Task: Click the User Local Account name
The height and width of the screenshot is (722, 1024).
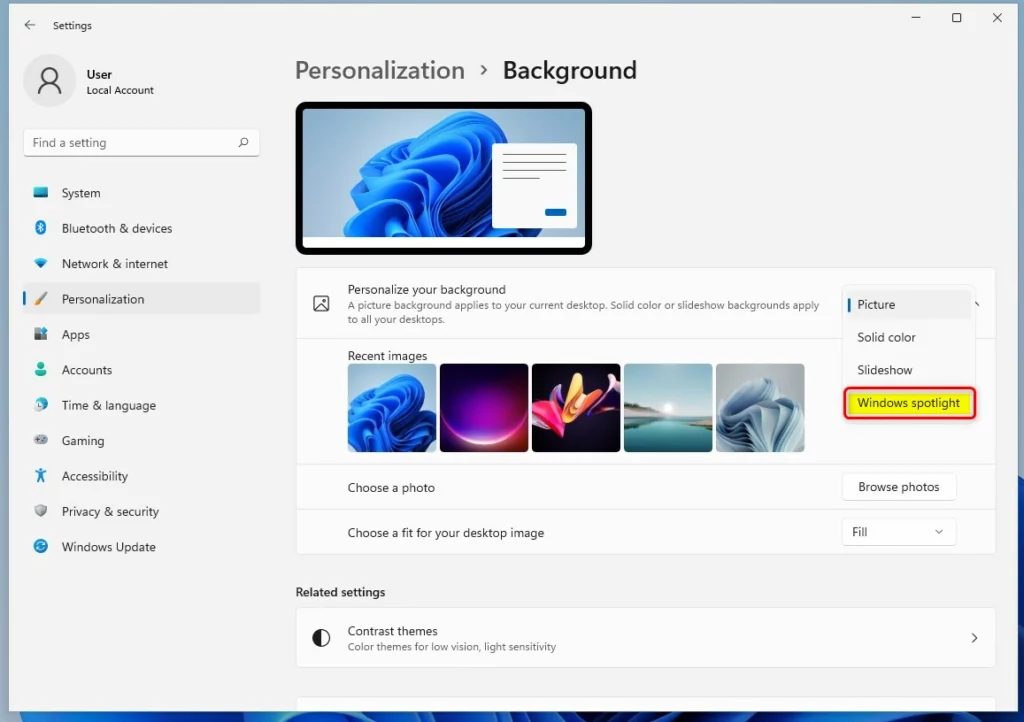Action: point(120,82)
